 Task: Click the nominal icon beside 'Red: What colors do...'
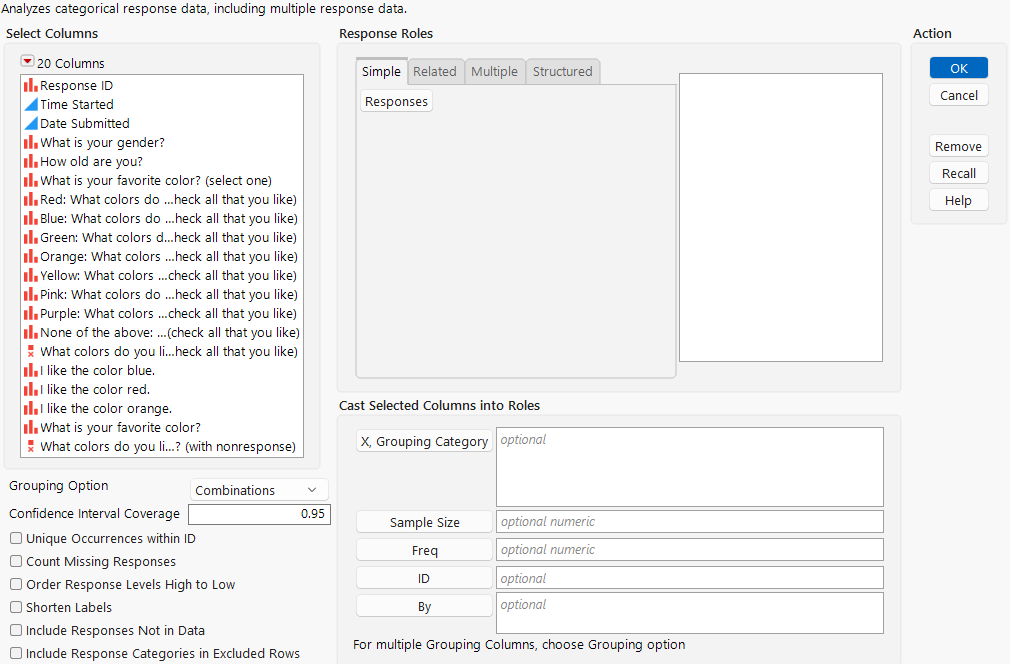coord(30,199)
